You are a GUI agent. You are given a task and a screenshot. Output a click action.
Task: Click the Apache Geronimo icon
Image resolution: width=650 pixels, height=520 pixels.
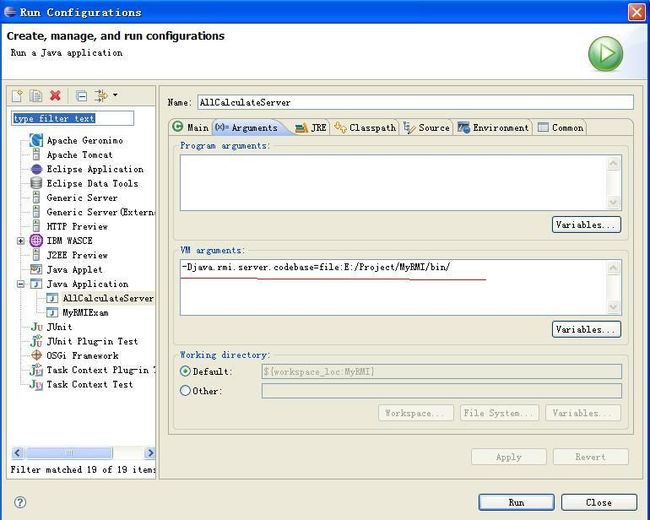[x=36, y=141]
